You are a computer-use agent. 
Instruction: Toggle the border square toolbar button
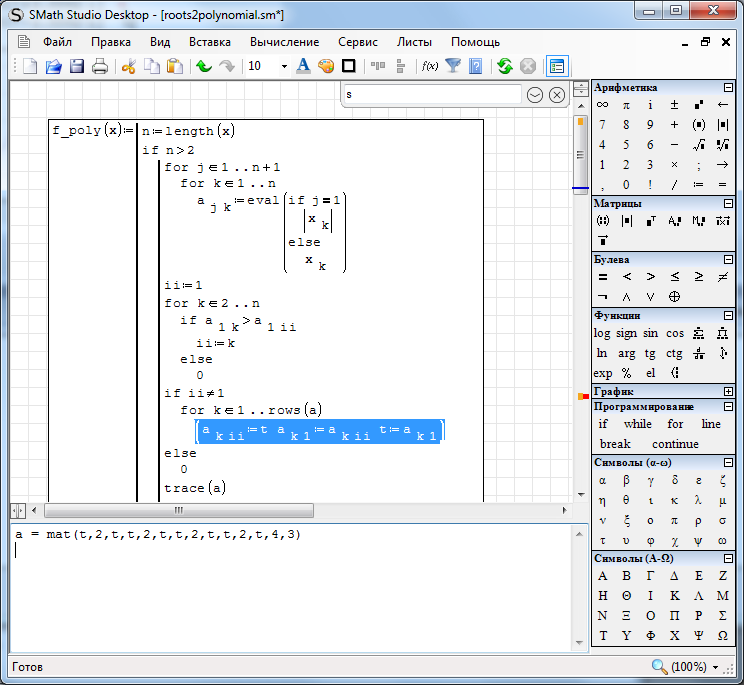pyautogui.click(x=349, y=67)
